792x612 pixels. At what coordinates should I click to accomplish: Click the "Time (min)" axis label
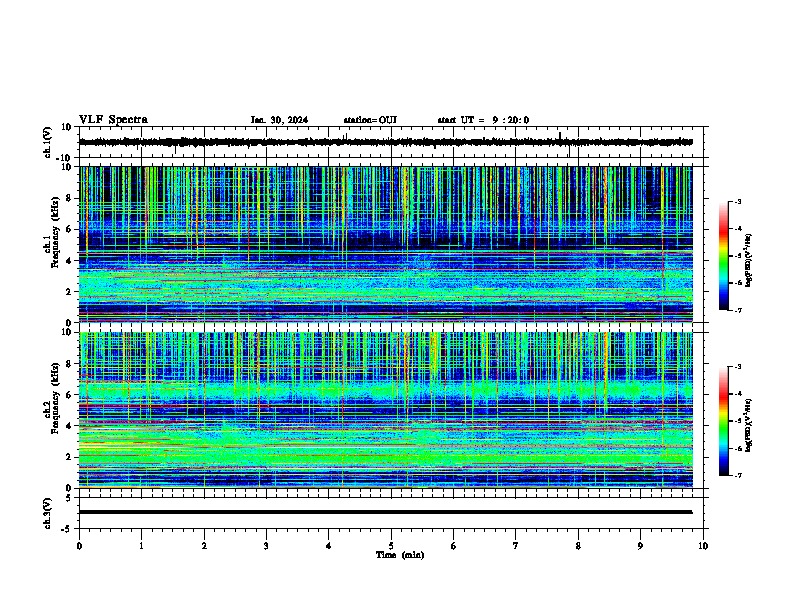(400, 555)
